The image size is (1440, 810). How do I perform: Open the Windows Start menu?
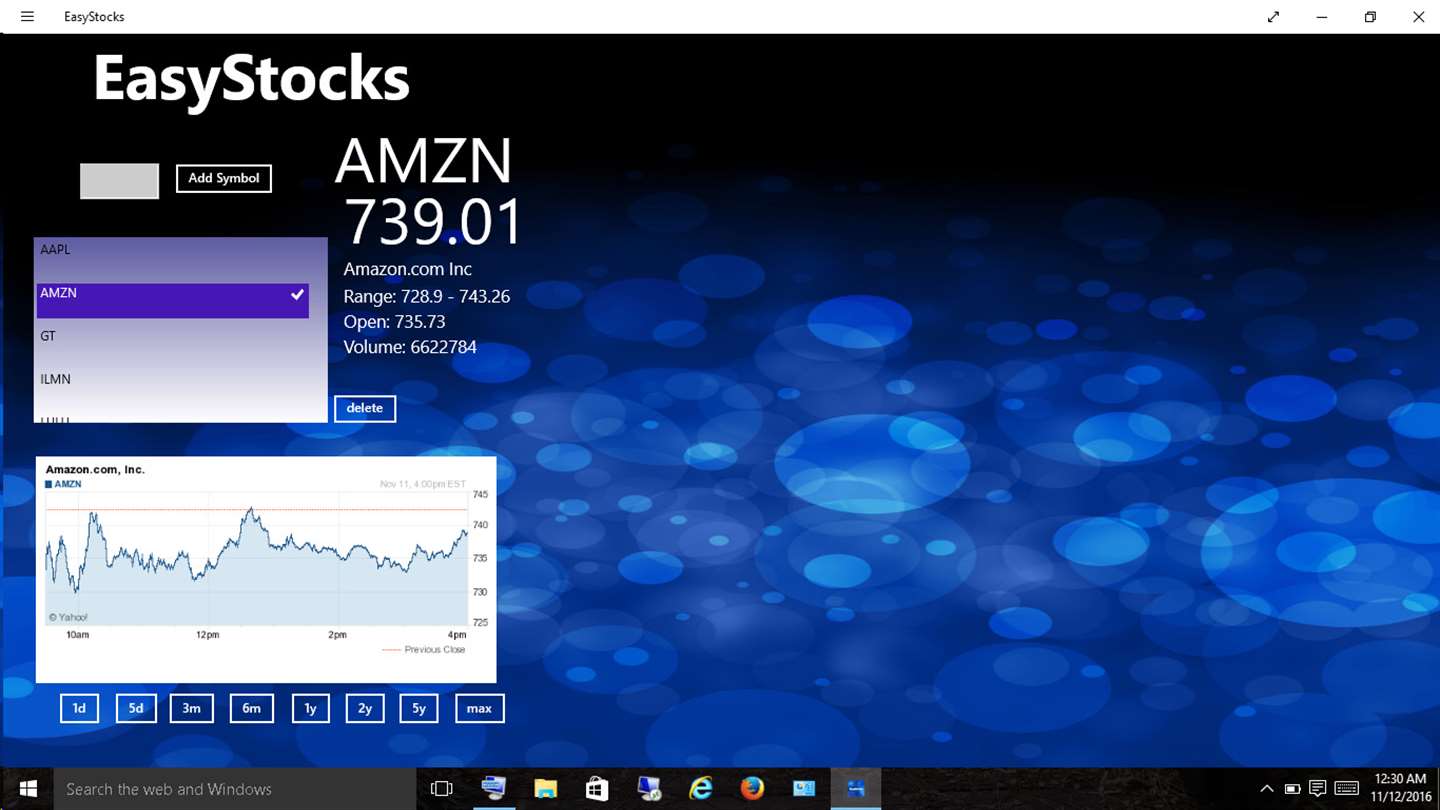(27, 789)
